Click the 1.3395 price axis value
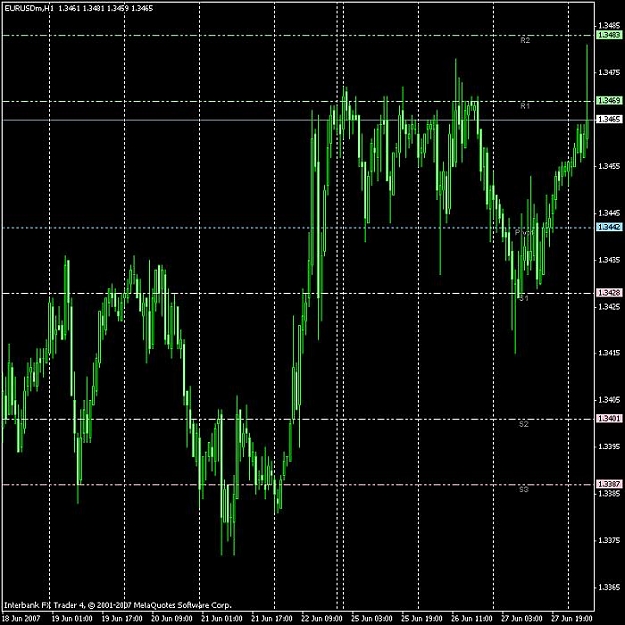 pyautogui.click(x=609, y=446)
